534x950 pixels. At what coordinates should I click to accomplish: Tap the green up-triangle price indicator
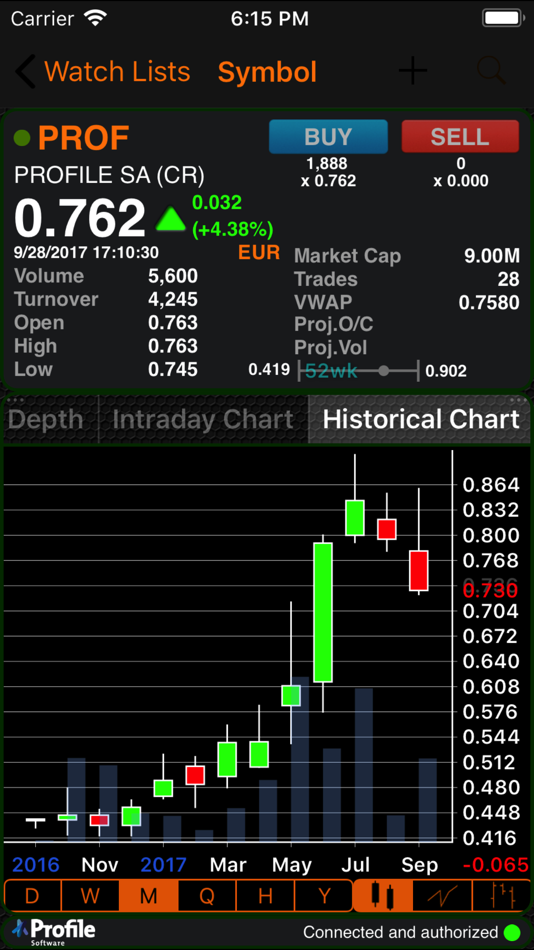click(170, 219)
